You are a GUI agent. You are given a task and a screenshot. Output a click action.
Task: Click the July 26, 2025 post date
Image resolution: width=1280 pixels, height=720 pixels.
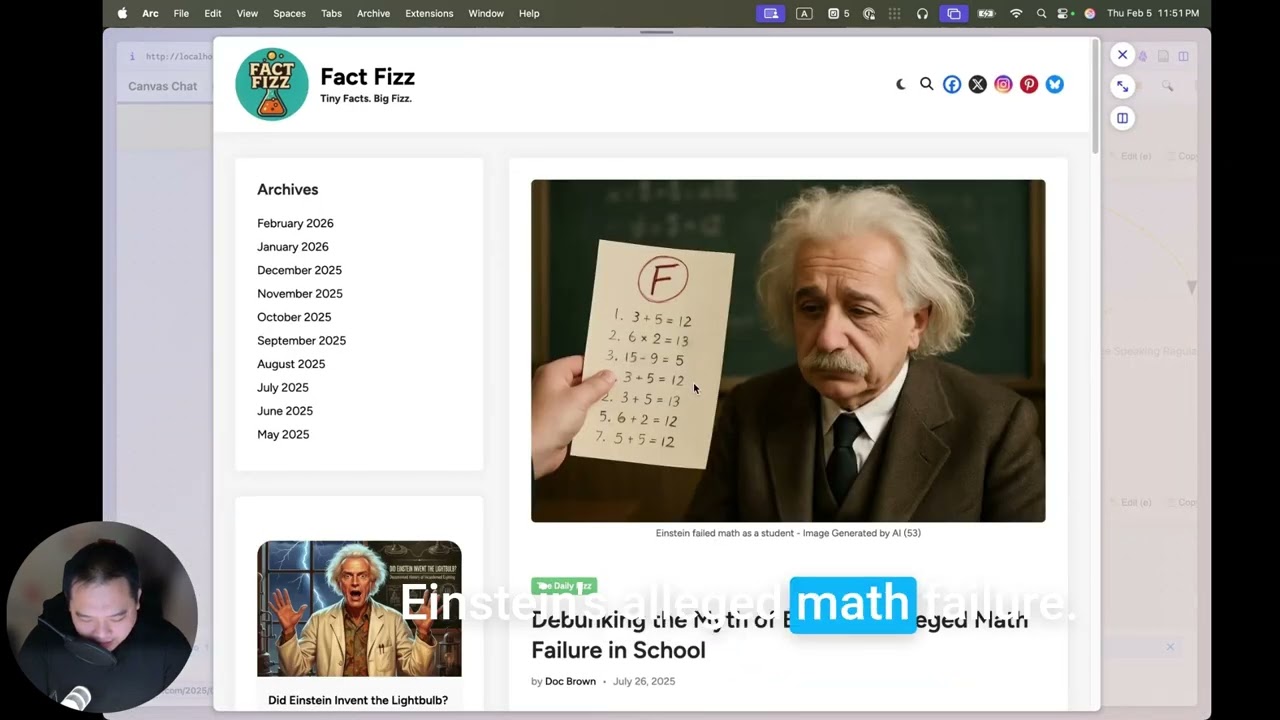[x=644, y=682]
